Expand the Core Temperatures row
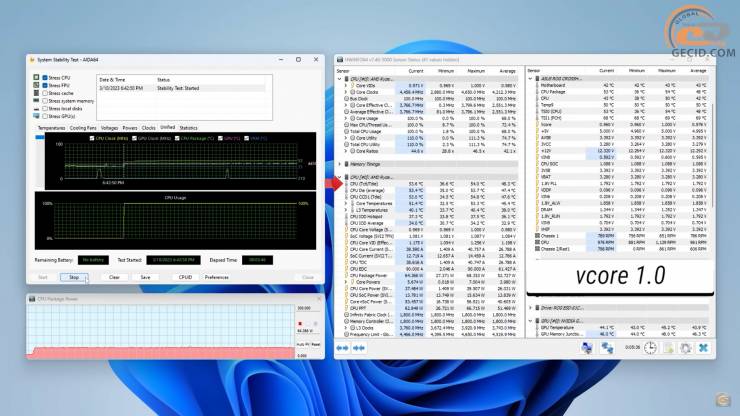Viewport: 740px width, 416px height. coord(346,203)
